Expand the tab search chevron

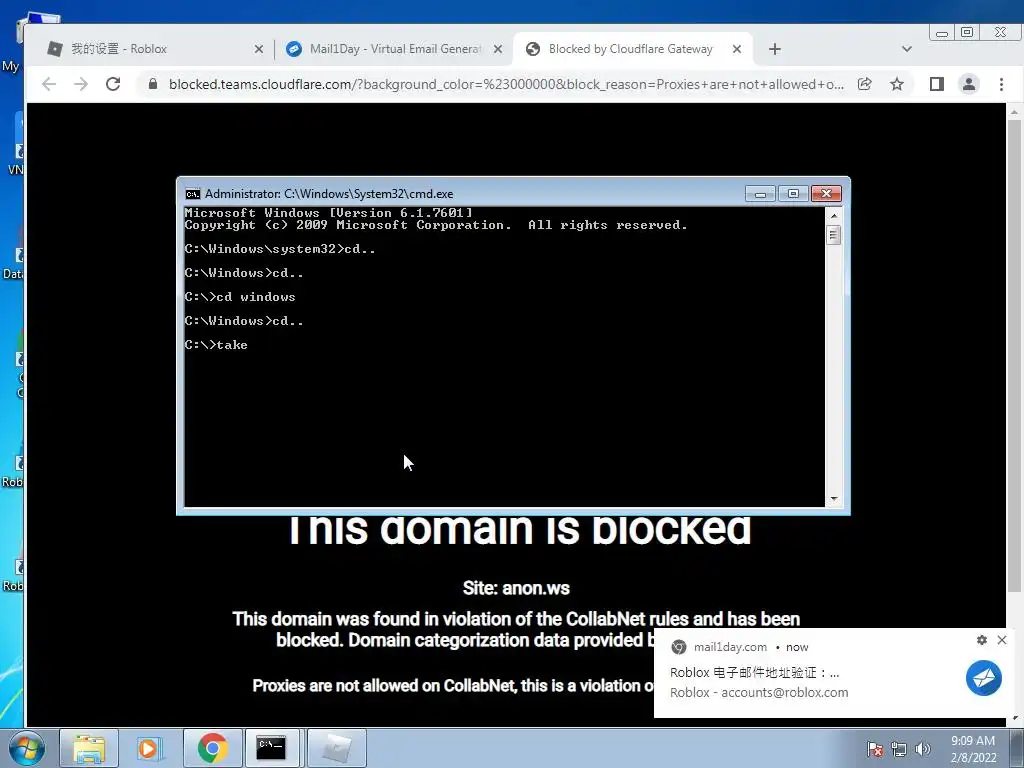pos(906,49)
